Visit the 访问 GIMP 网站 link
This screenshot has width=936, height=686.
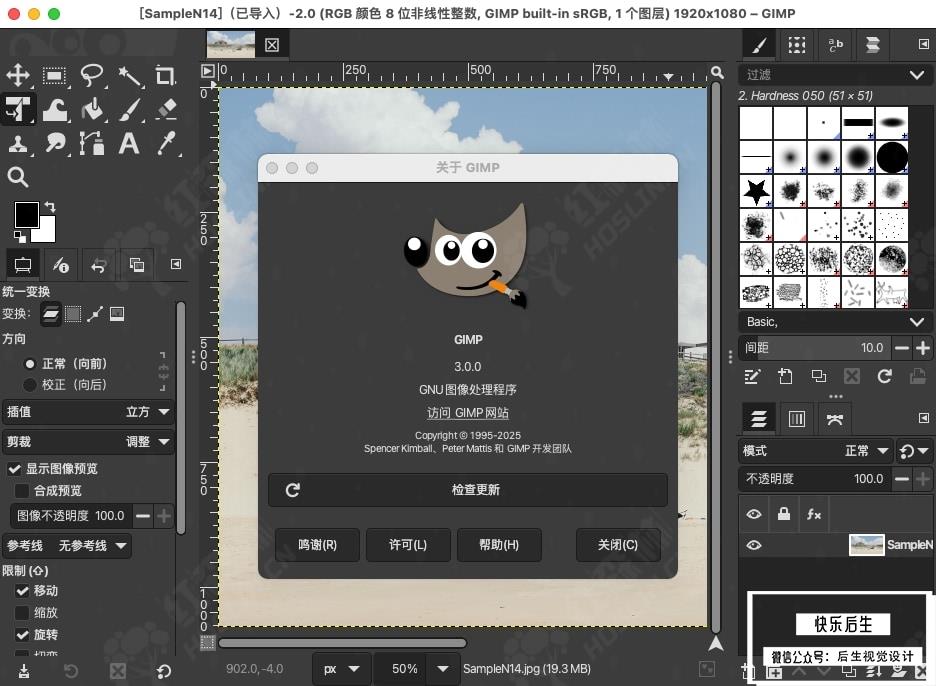(467, 413)
